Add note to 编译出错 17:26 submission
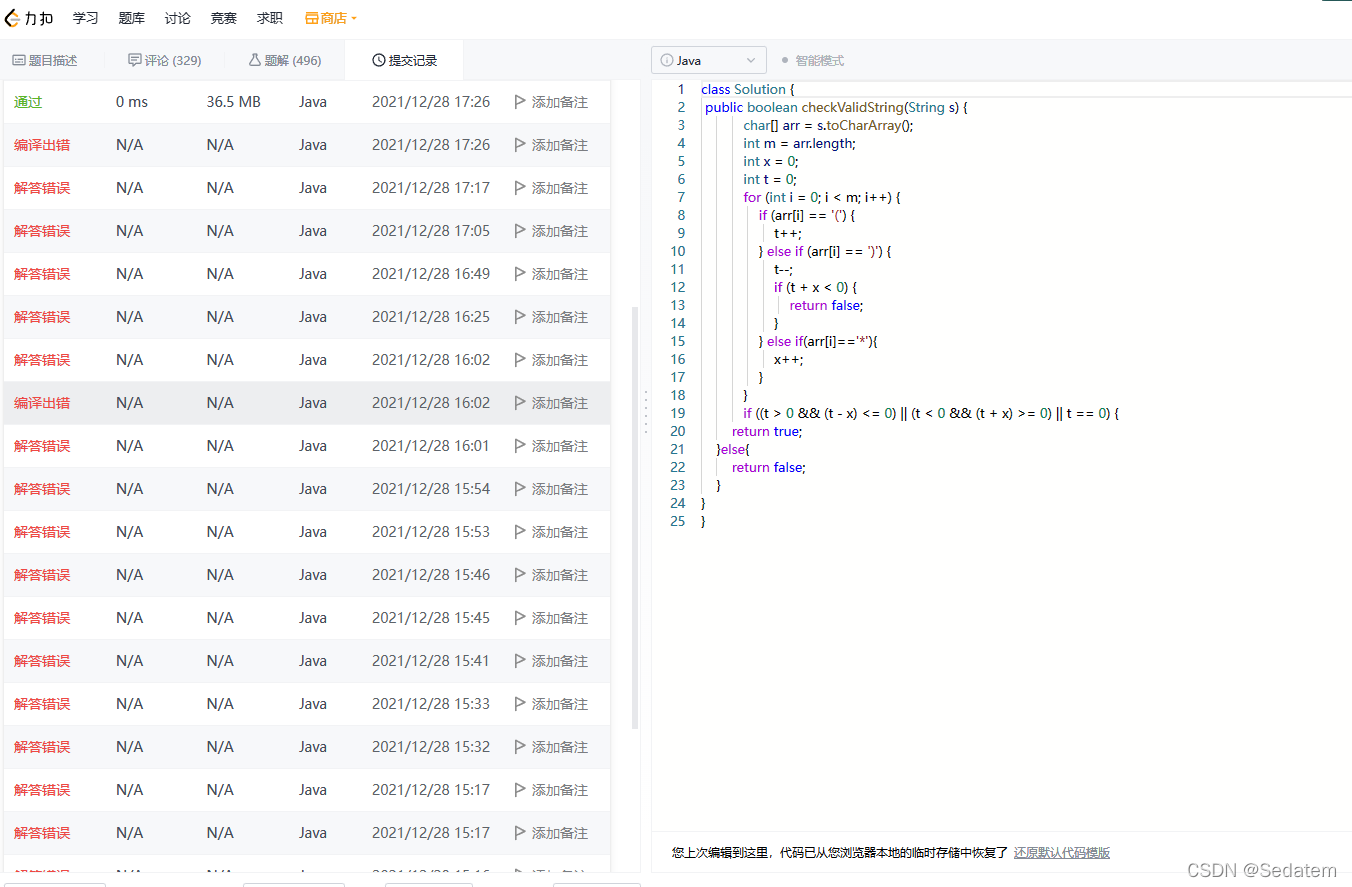 tap(551, 145)
